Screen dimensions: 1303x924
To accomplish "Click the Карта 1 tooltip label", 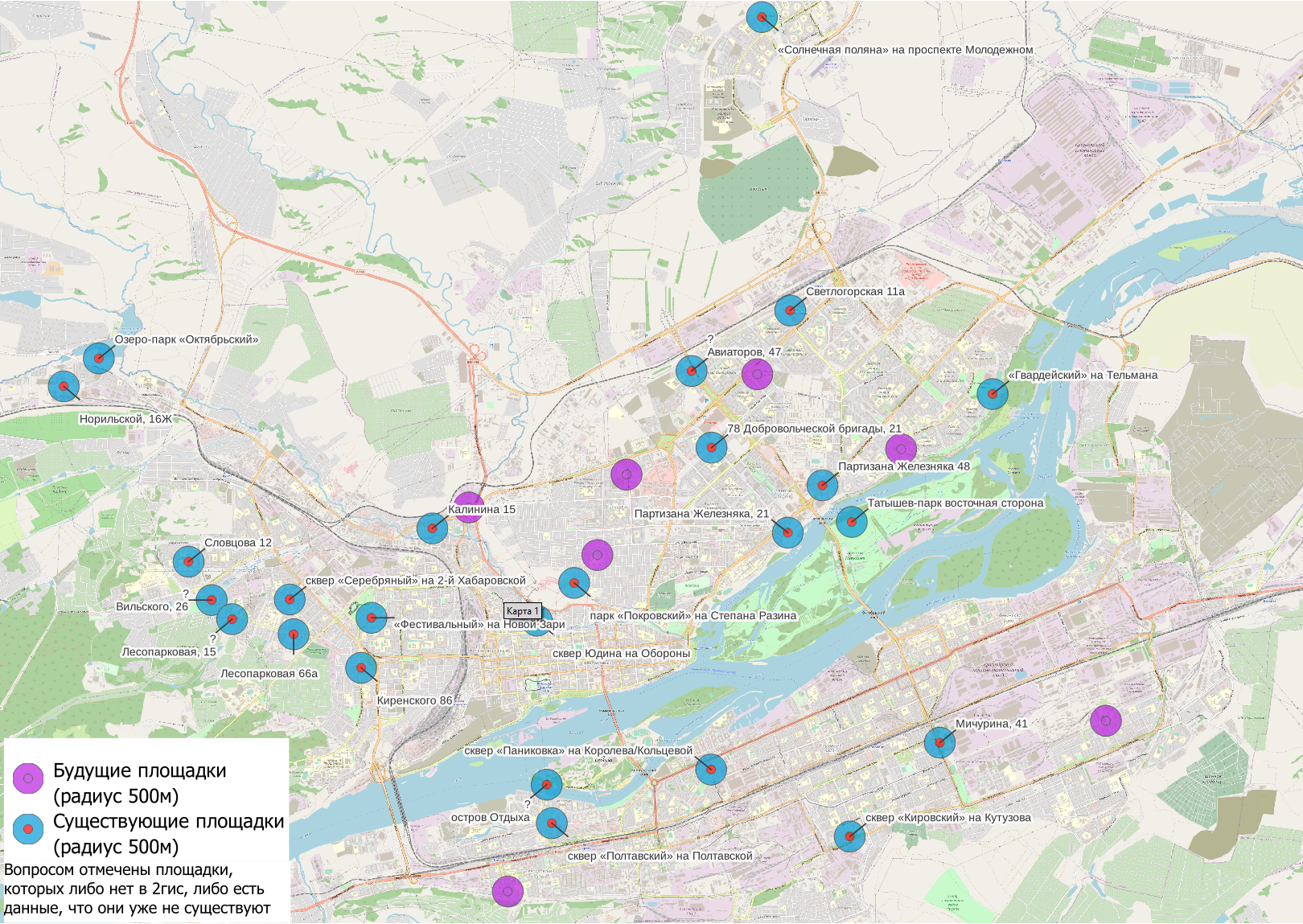I will click(x=523, y=611).
